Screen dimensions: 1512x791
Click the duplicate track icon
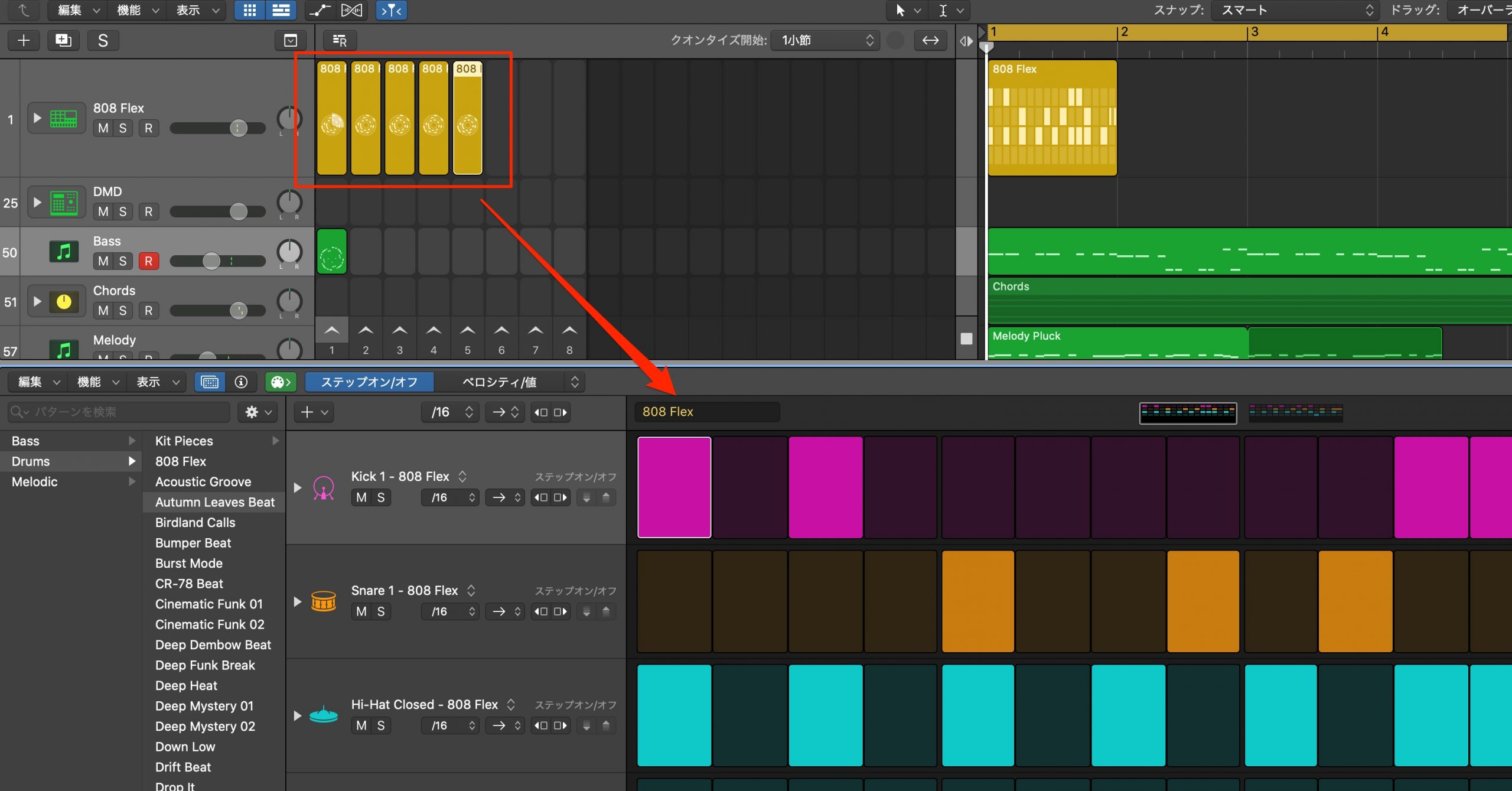pos(63,40)
